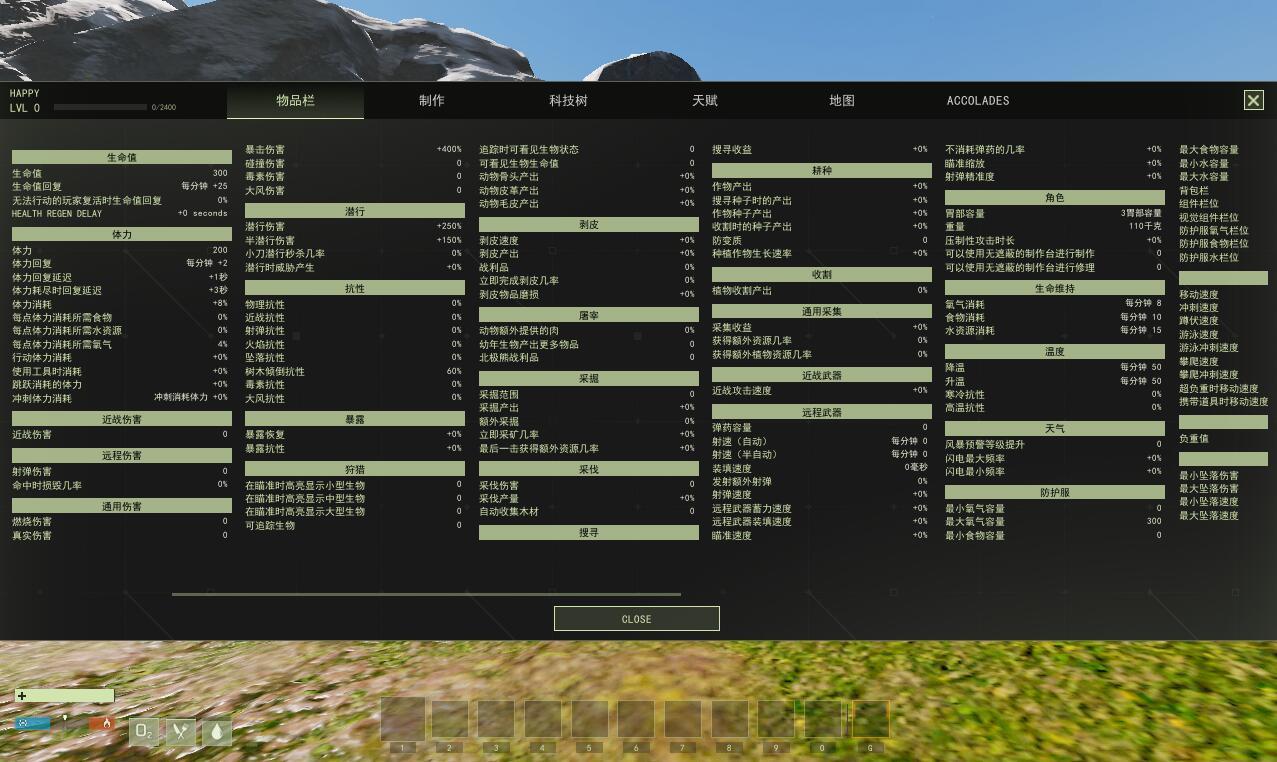Open the ACCOLADES tab

[978, 101]
